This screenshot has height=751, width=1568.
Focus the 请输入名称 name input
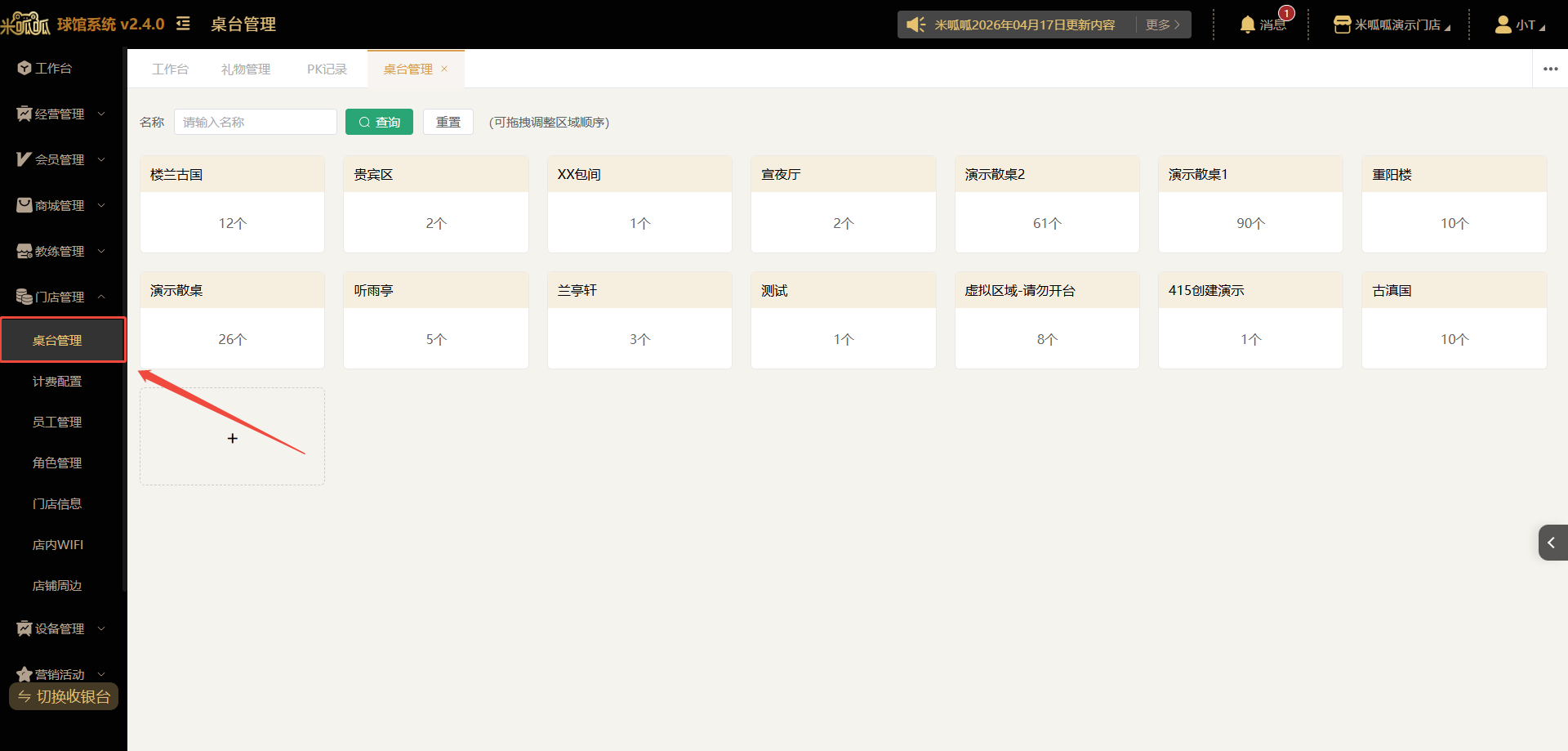(255, 122)
